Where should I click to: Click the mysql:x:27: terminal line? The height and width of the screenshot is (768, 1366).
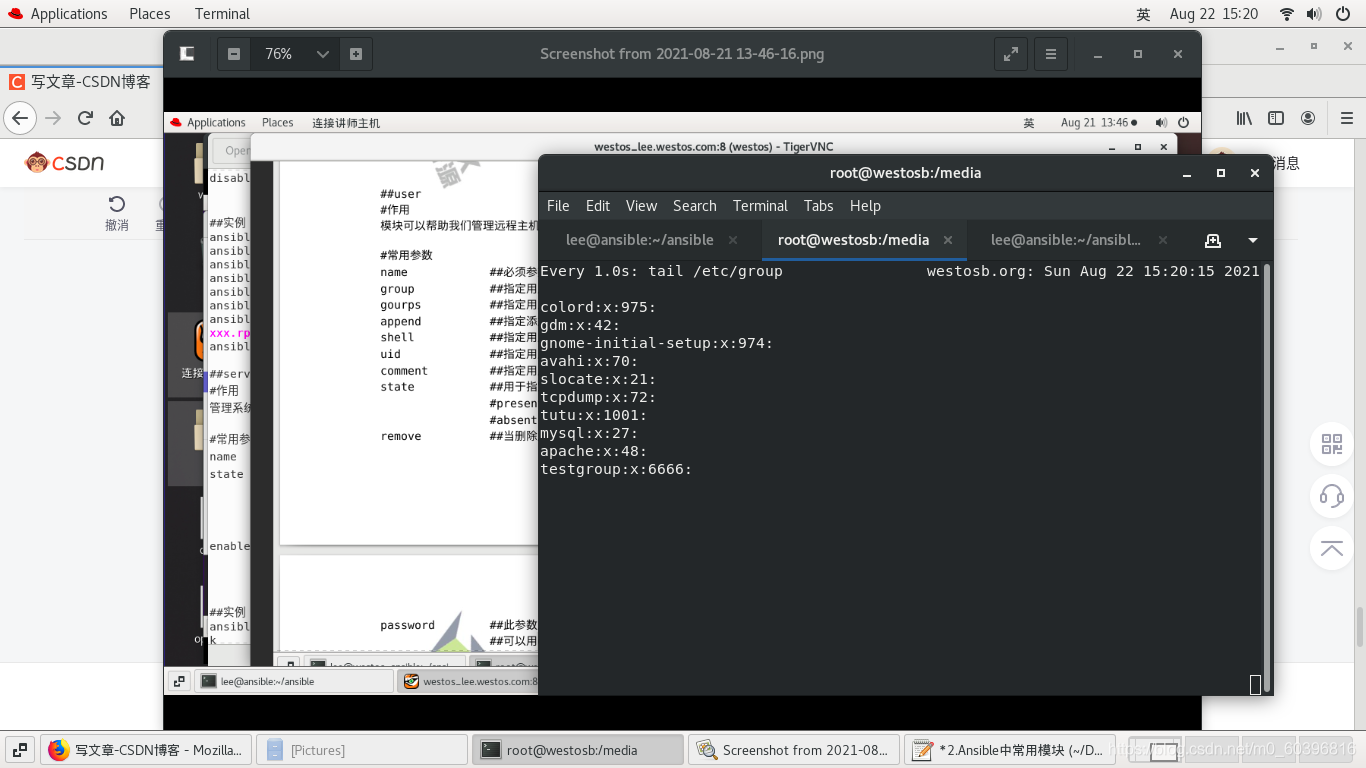click(x=589, y=433)
